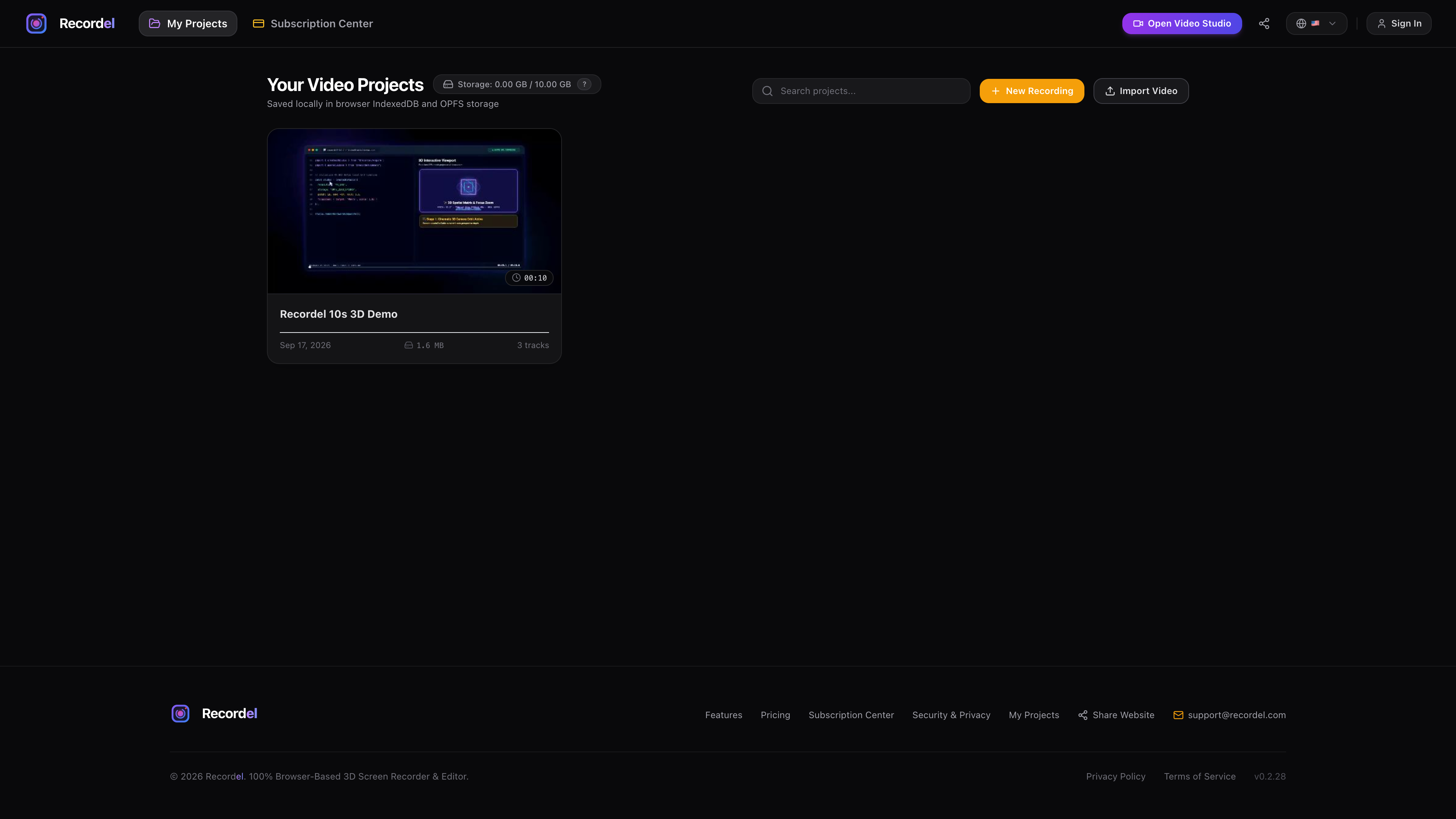This screenshot has width=1456, height=819.
Task: Click the Sep 17, 2026 date
Action: click(305, 345)
